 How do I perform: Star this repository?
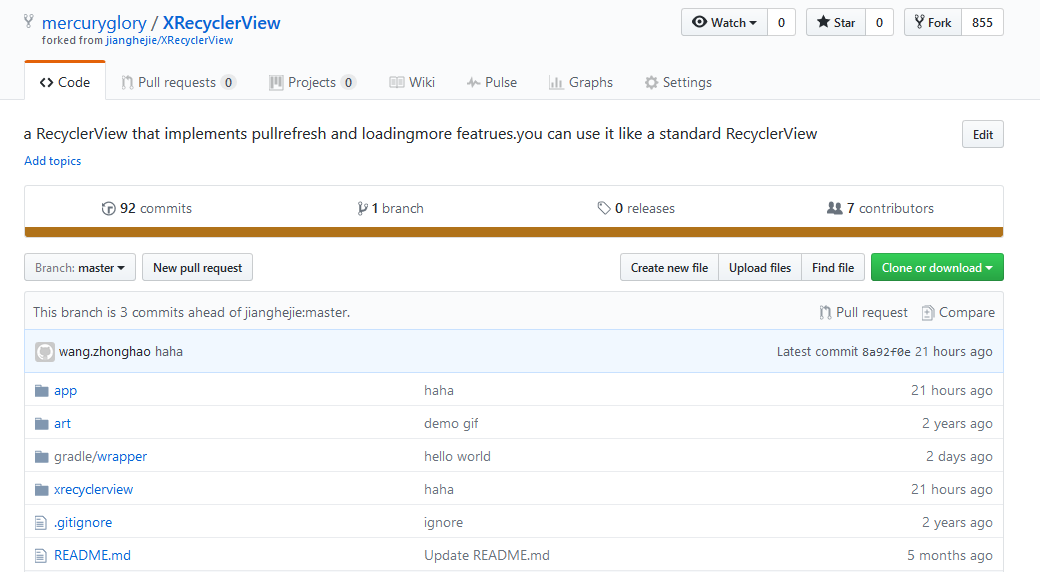(x=836, y=23)
